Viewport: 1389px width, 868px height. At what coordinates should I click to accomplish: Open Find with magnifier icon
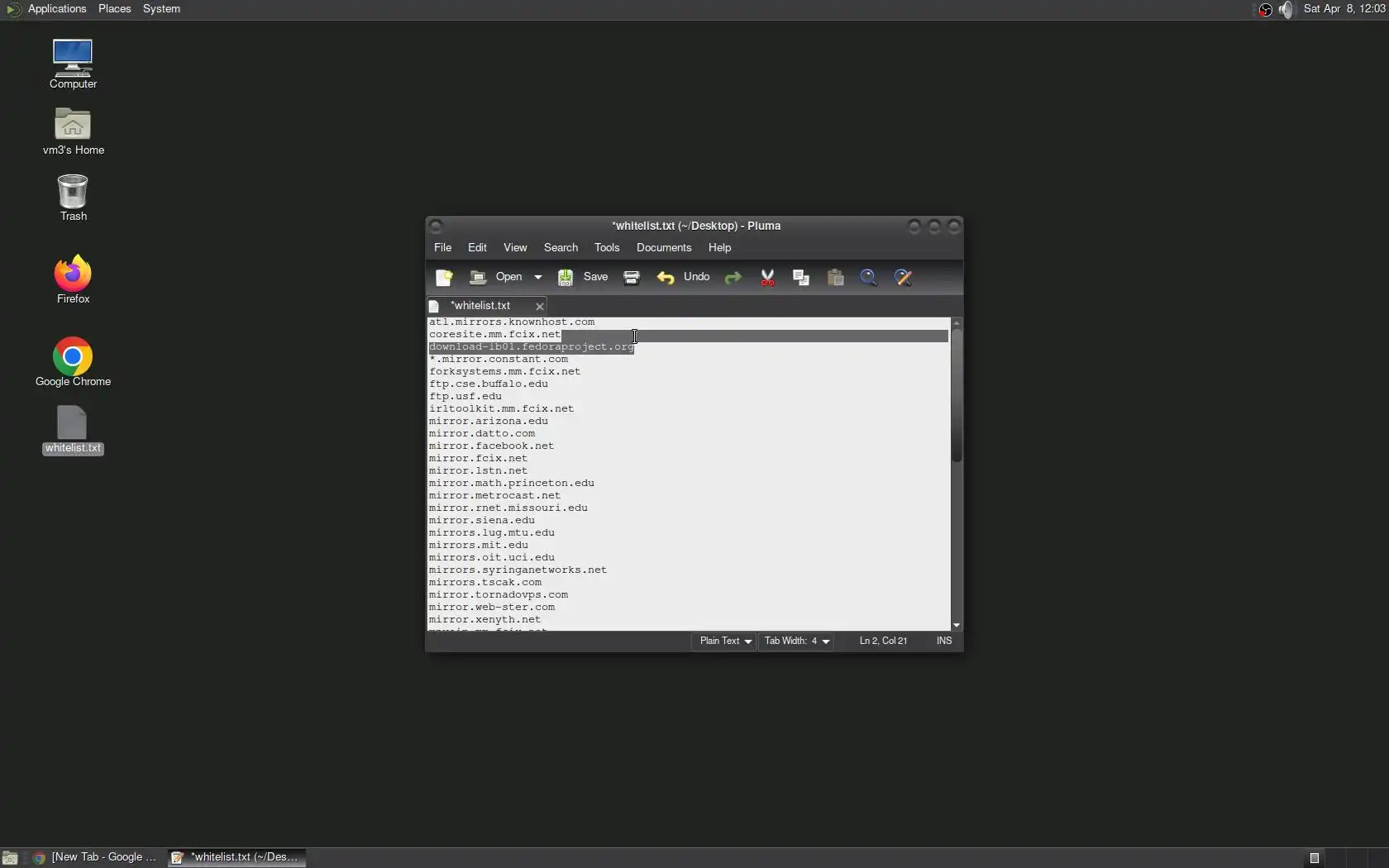tap(869, 278)
